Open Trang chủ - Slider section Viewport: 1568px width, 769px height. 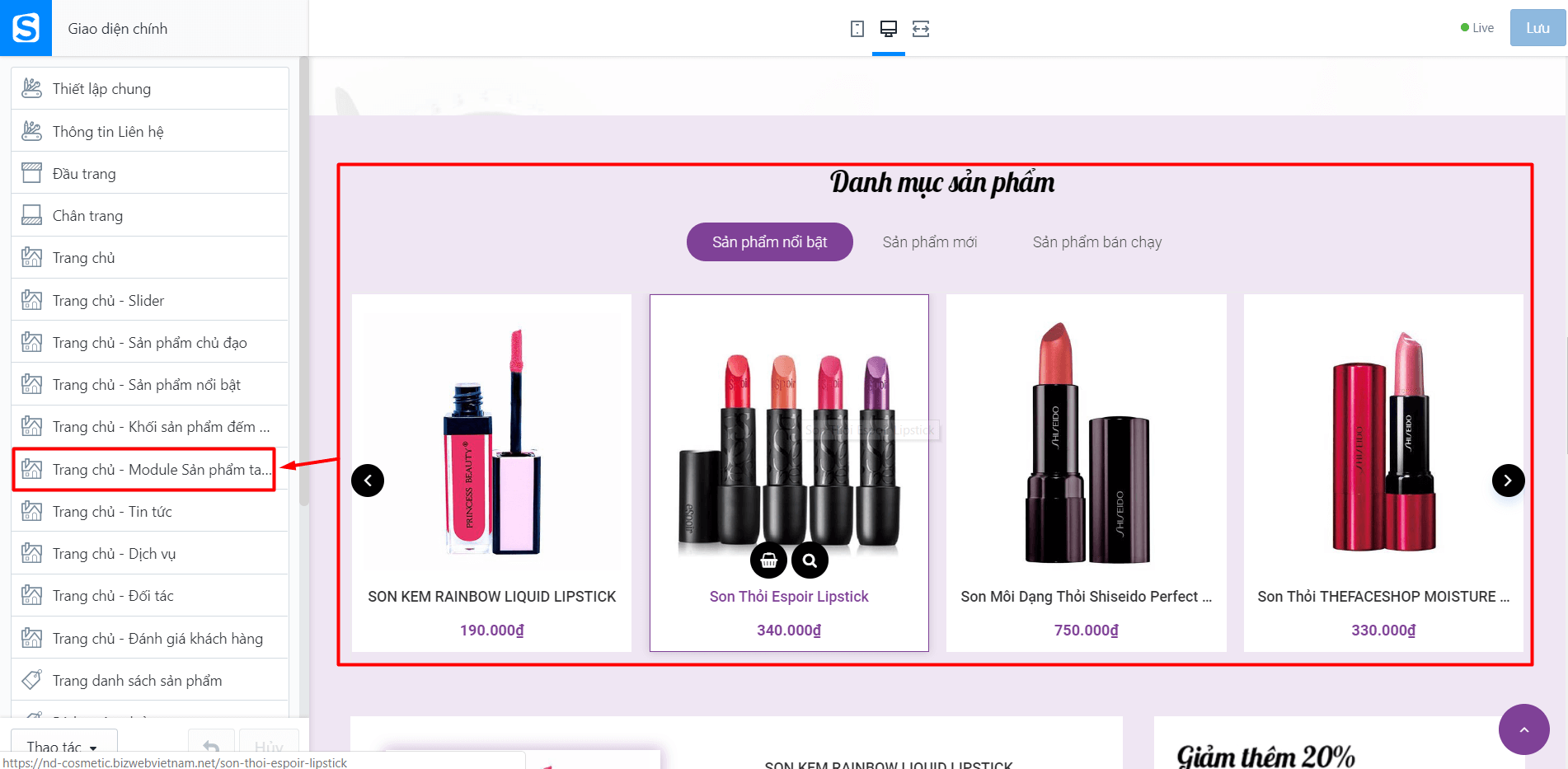[150, 300]
